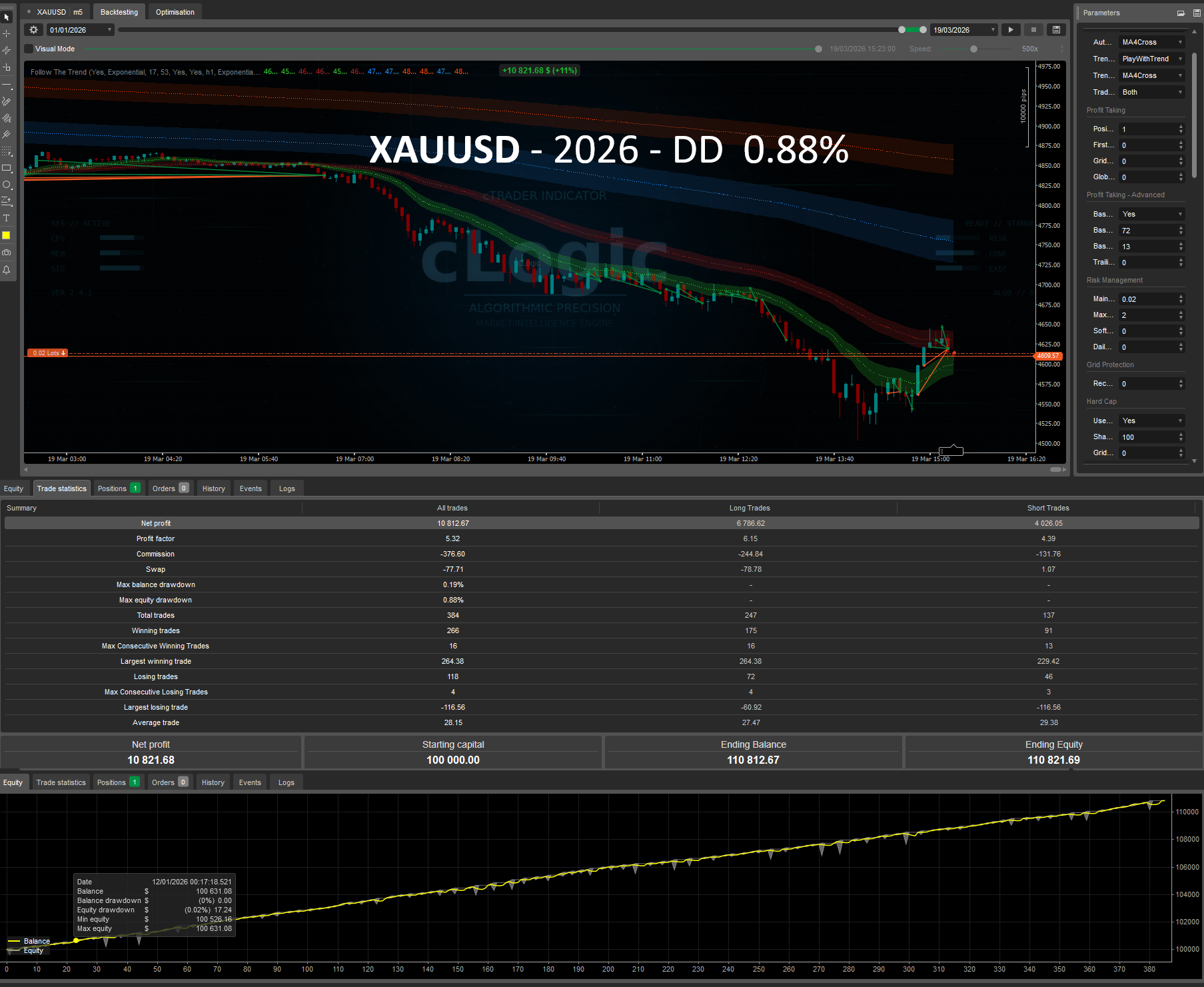Open the chart snapshot camera tool
The height and width of the screenshot is (987, 1204).
[x=7, y=252]
